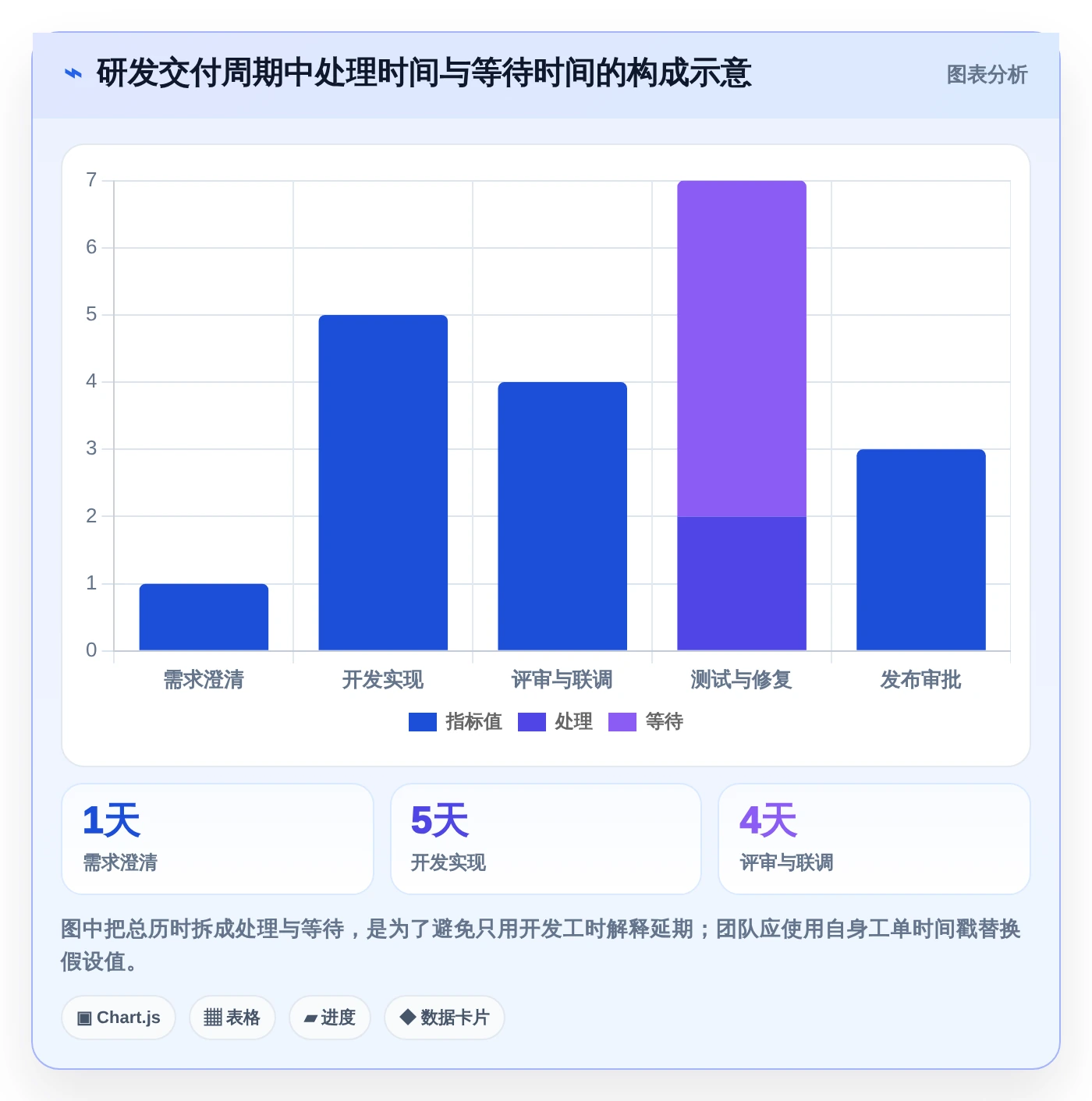The width and height of the screenshot is (1092, 1101).
Task: Toggle the 等待 legend color swatch
Action: 622,722
